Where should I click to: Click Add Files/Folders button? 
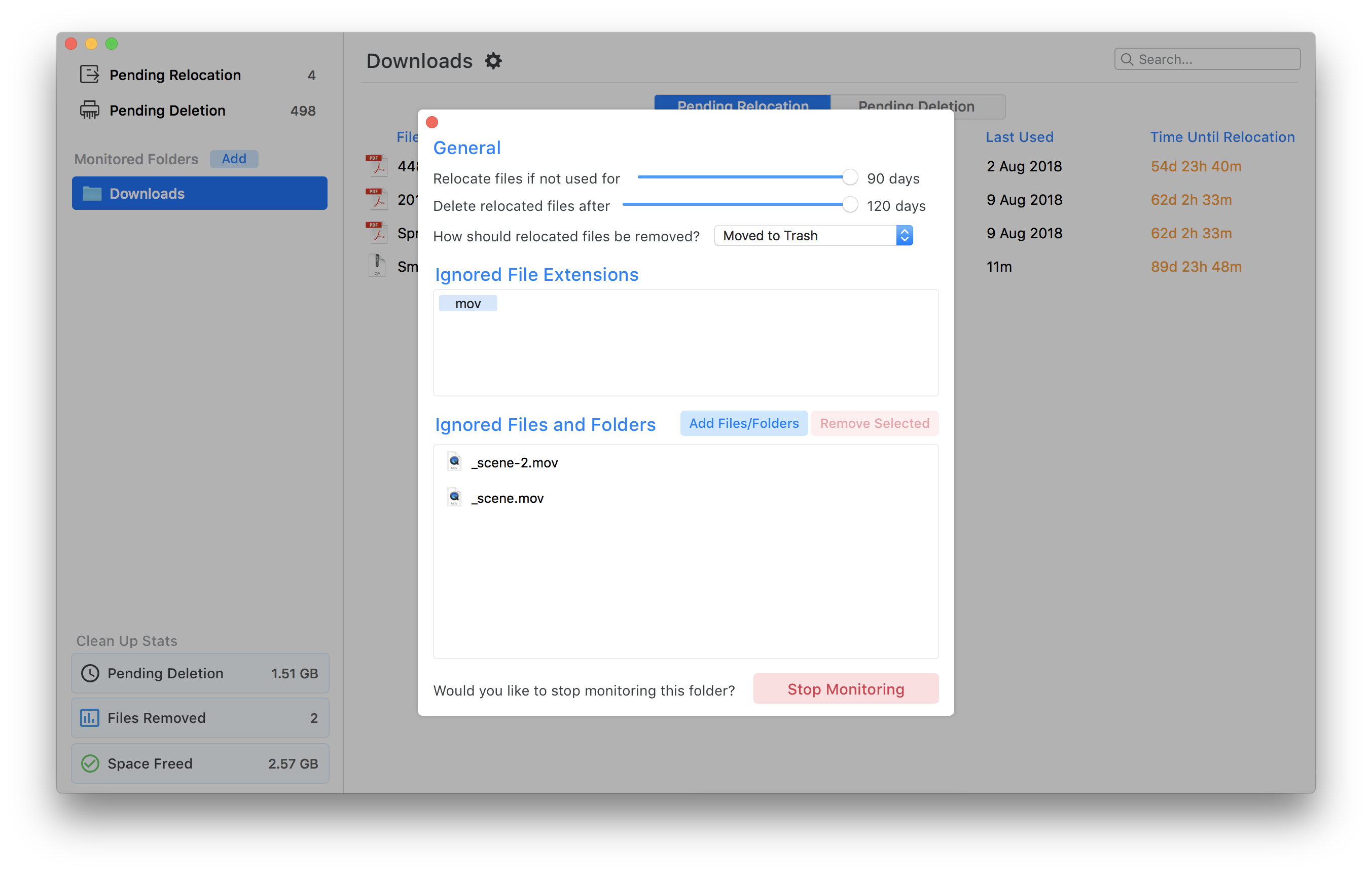tap(743, 423)
